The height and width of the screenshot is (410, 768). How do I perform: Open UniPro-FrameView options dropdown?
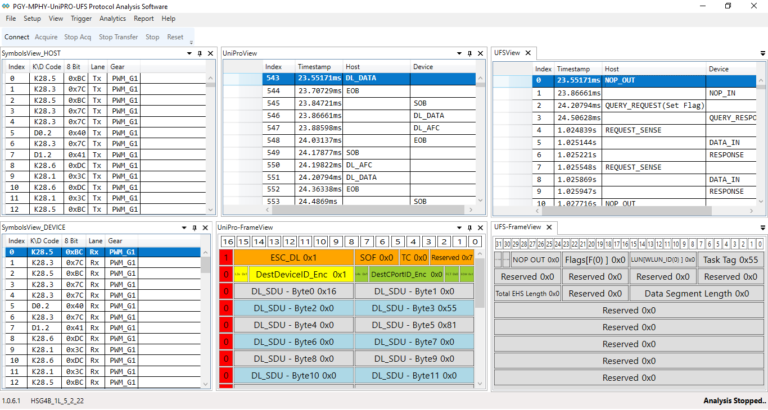pyautogui.click(x=459, y=228)
